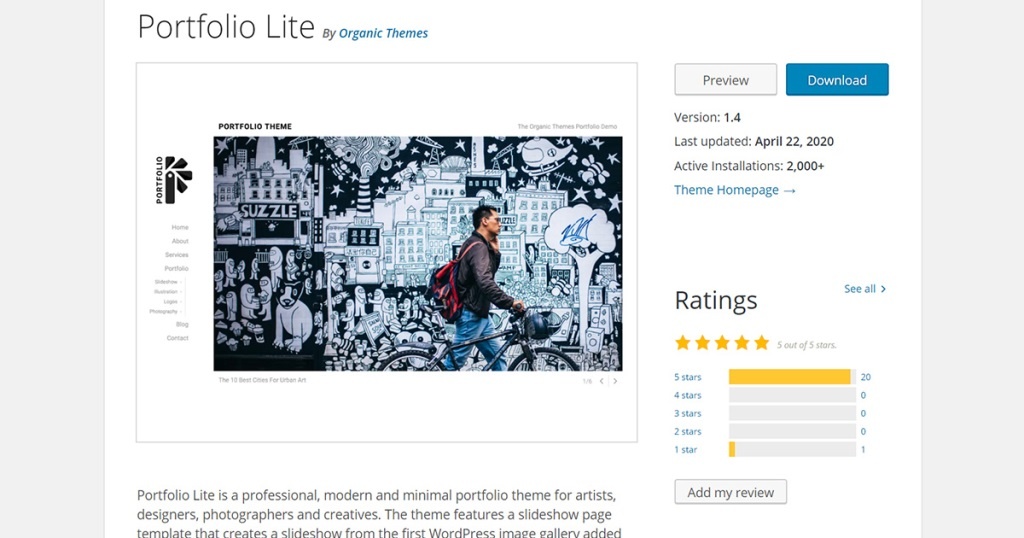This screenshot has height=538, width=1024.
Task: Click the 5 stars yellow rating bar
Action: [789, 377]
